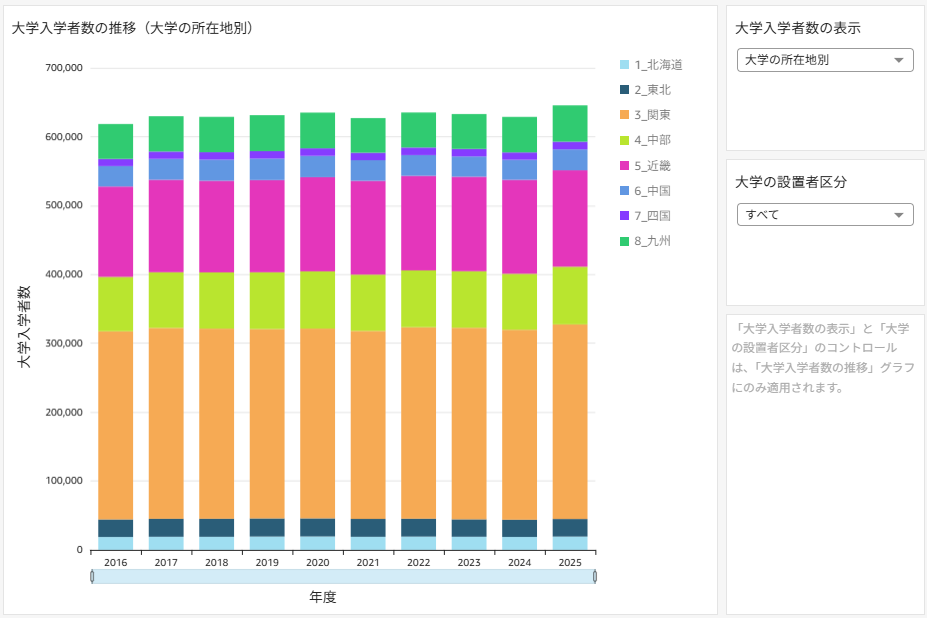The width and height of the screenshot is (927, 618).
Task: Click the magenta 近畿 segment of the 2020 bar
Action: 318,224
